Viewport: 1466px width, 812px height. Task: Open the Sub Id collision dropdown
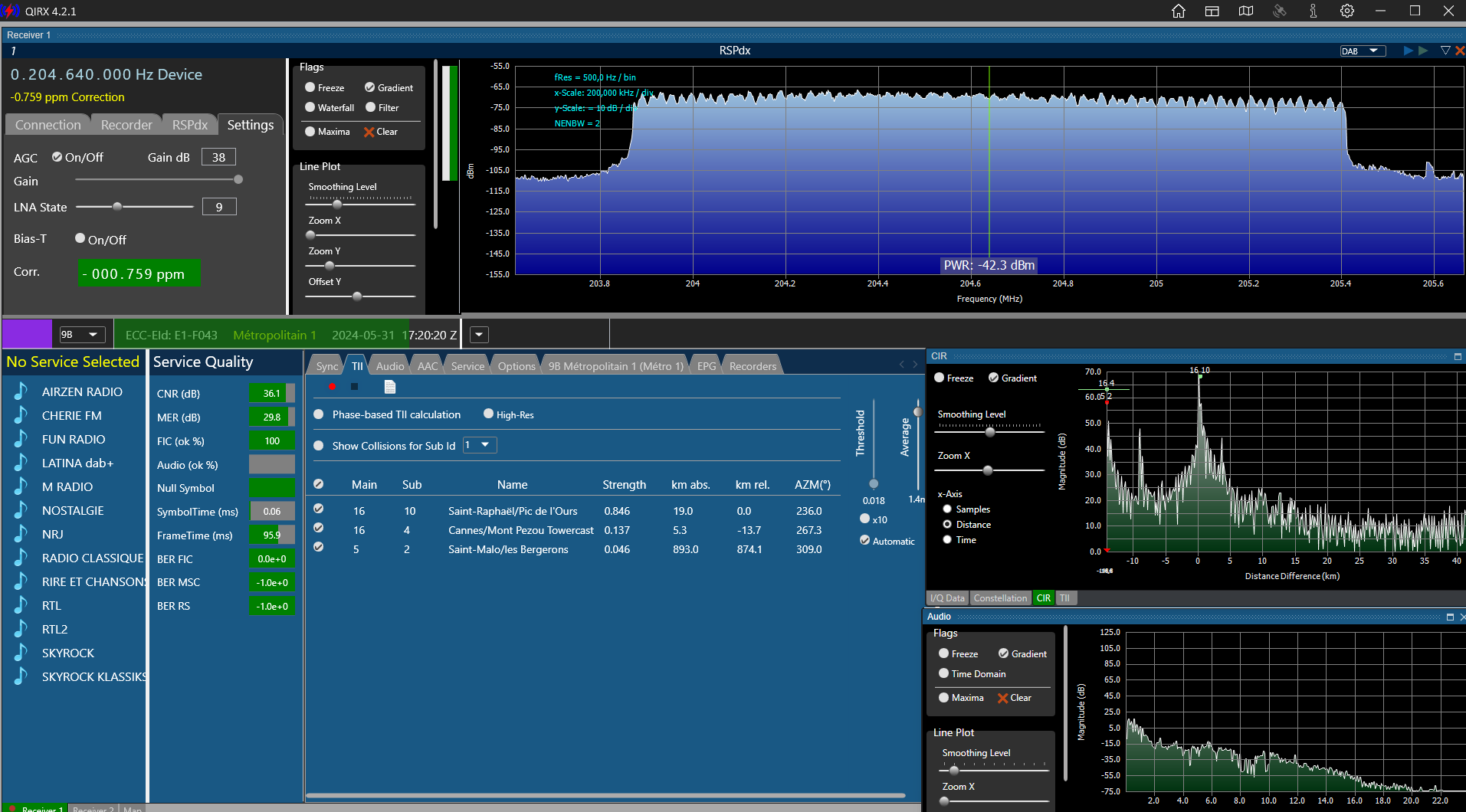coord(480,445)
